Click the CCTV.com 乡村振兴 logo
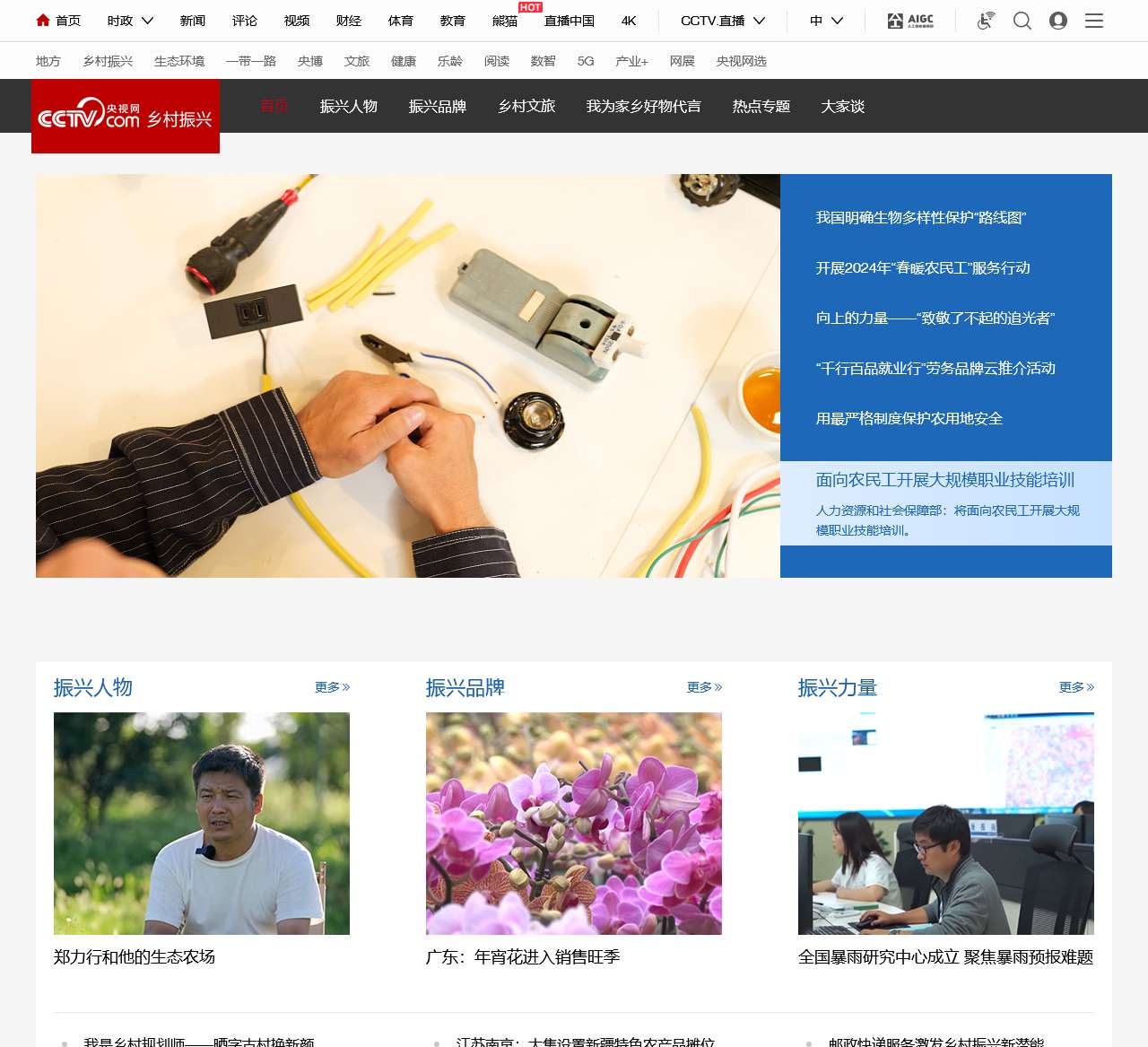Viewport: 1148px width, 1047px height. [x=126, y=117]
